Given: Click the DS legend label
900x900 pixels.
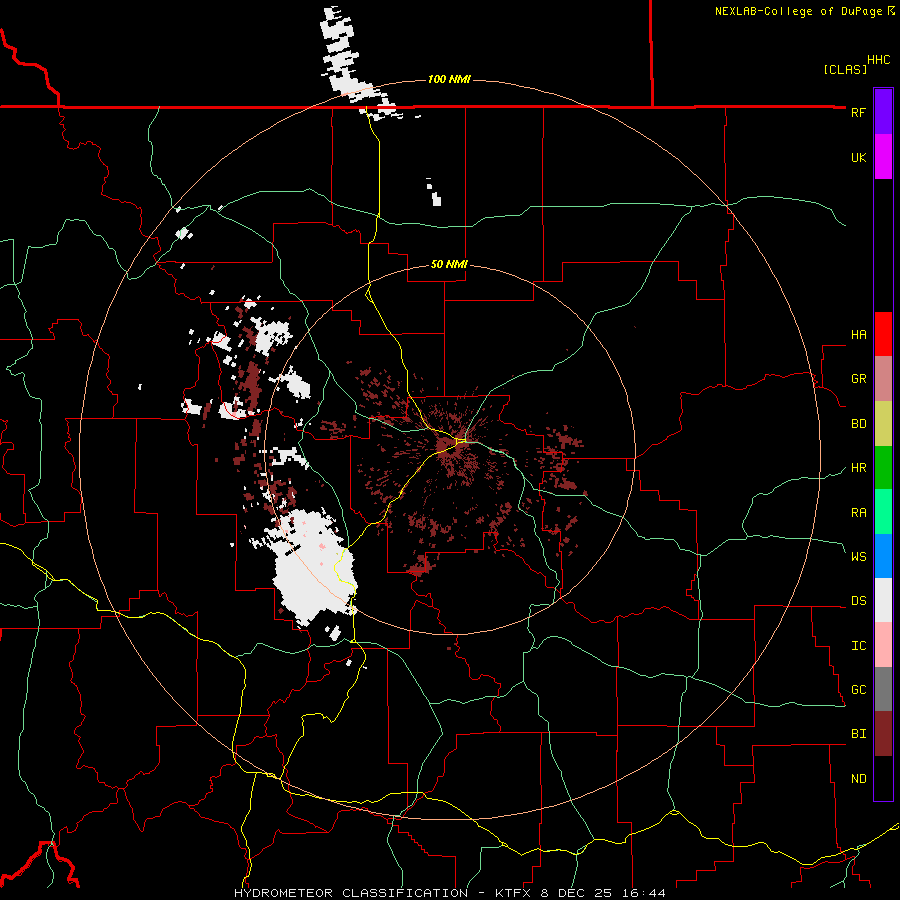Looking at the screenshot, I should [858, 601].
